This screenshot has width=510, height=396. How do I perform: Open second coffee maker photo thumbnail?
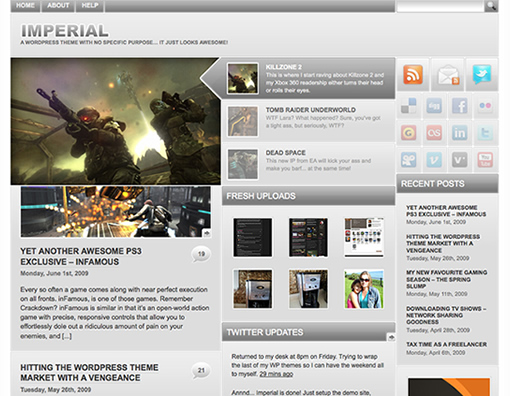click(x=308, y=289)
